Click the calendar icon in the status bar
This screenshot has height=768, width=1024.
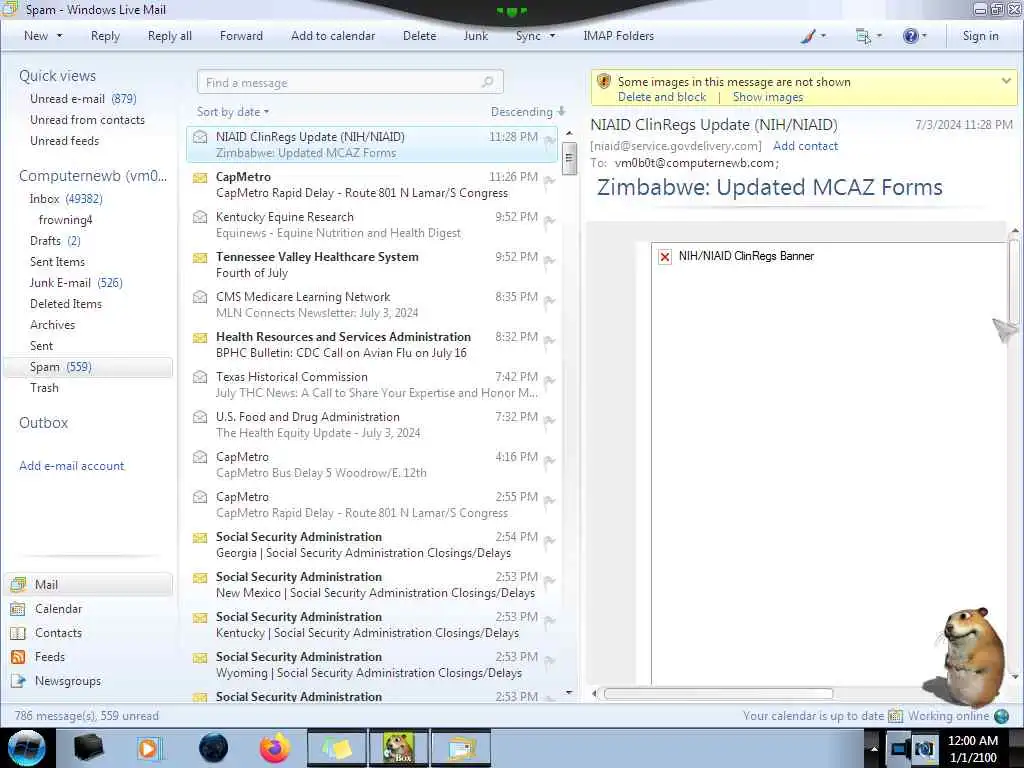(895, 716)
